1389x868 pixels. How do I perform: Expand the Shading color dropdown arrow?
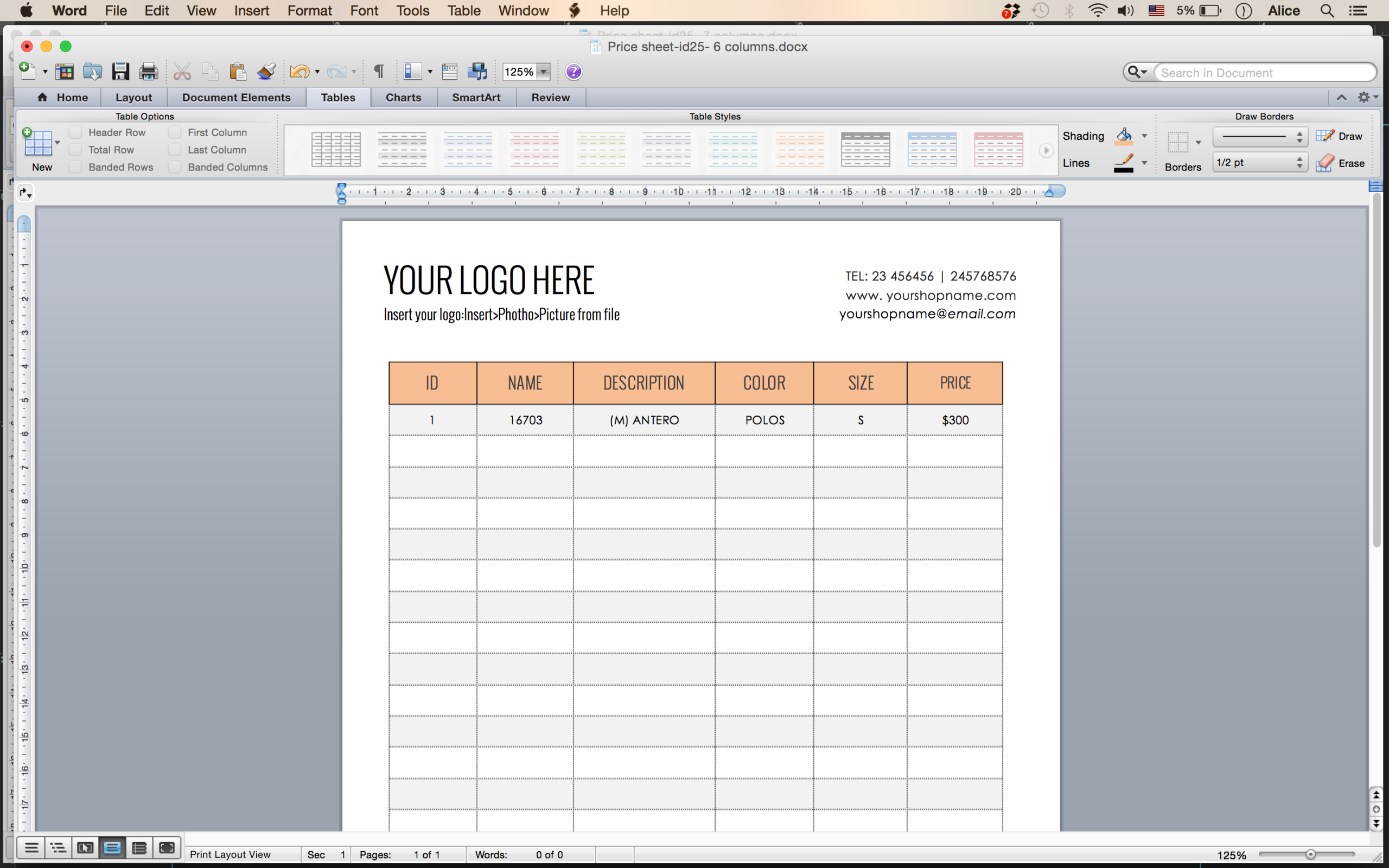pyautogui.click(x=1144, y=136)
